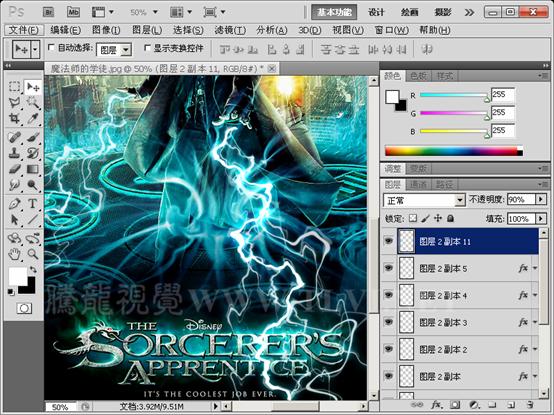The image size is (554, 415).
Task: Select the 3D Camera Orbit tool
Action: pos(33,238)
